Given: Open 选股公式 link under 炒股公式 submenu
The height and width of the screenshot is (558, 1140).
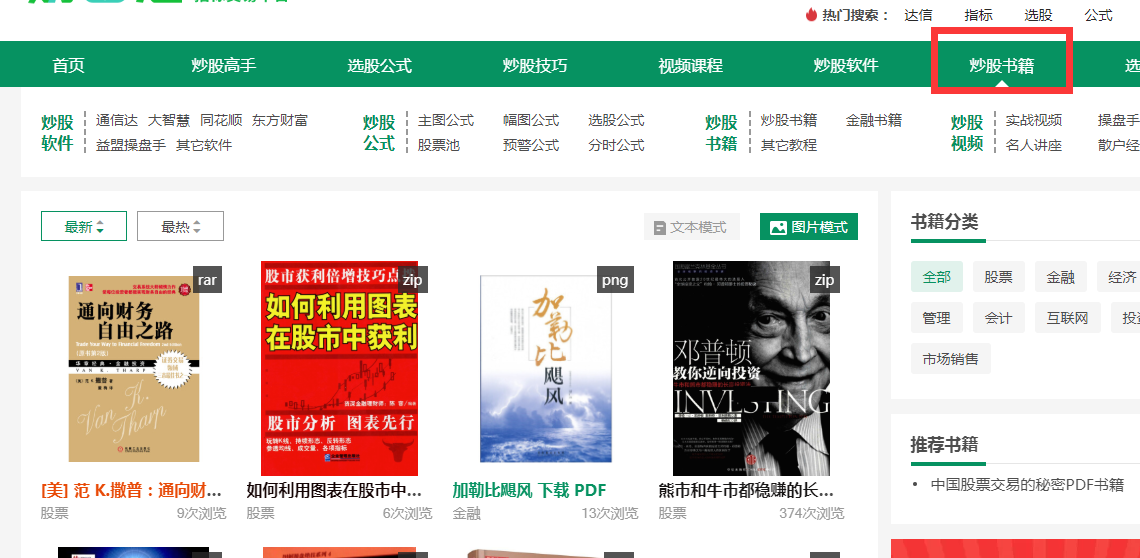Looking at the screenshot, I should coord(617,120).
